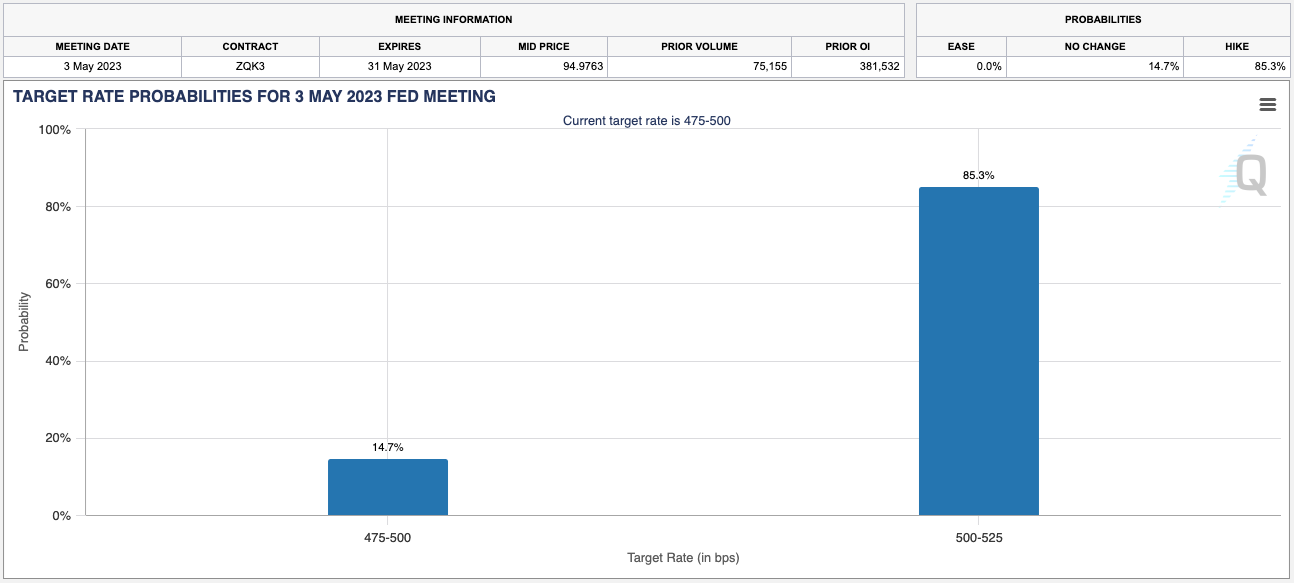Select the No Change probability header
Image resolution: width=1294 pixels, height=583 pixels.
coord(1094,46)
